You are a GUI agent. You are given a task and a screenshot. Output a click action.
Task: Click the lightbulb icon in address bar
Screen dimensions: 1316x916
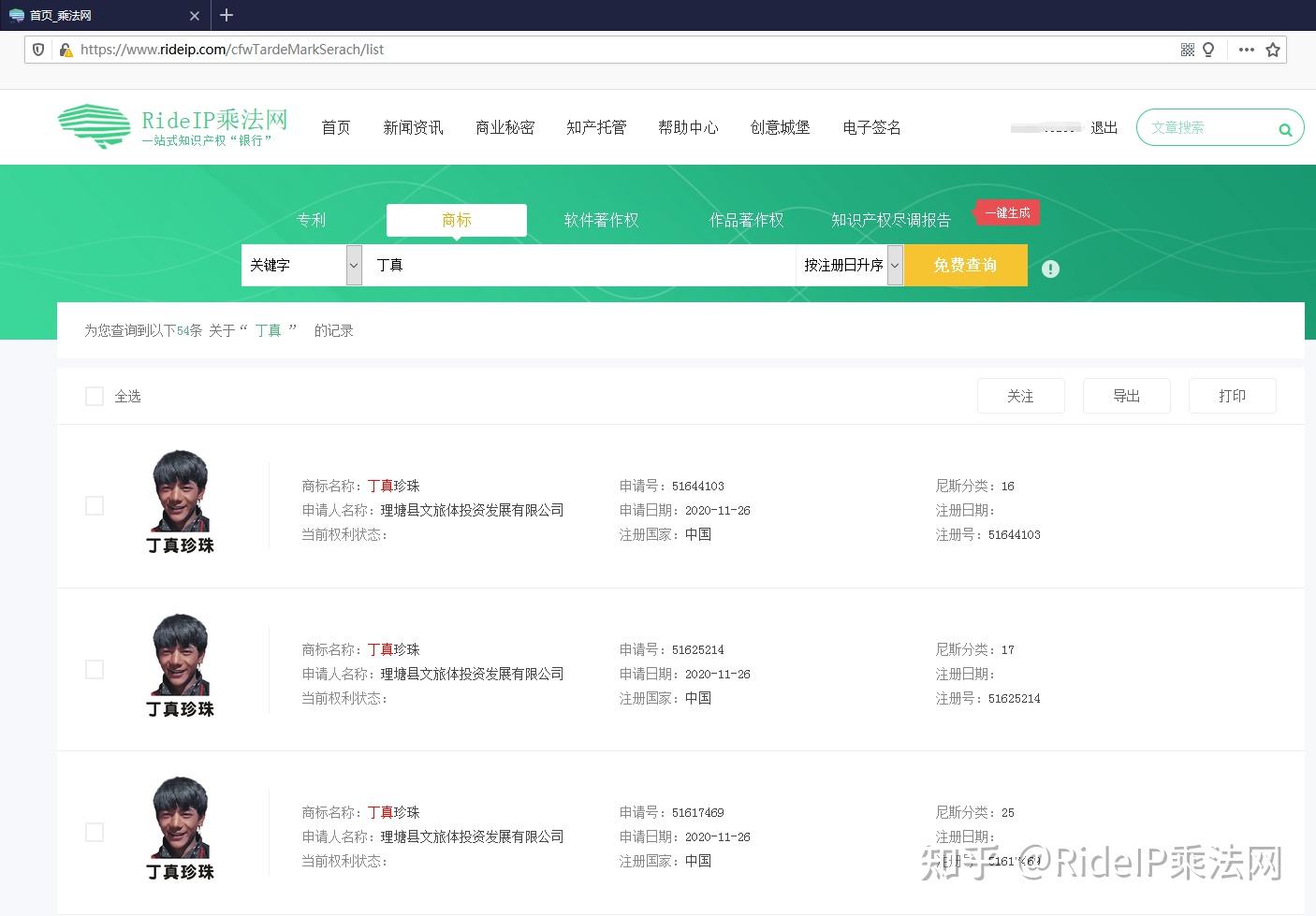click(1208, 50)
